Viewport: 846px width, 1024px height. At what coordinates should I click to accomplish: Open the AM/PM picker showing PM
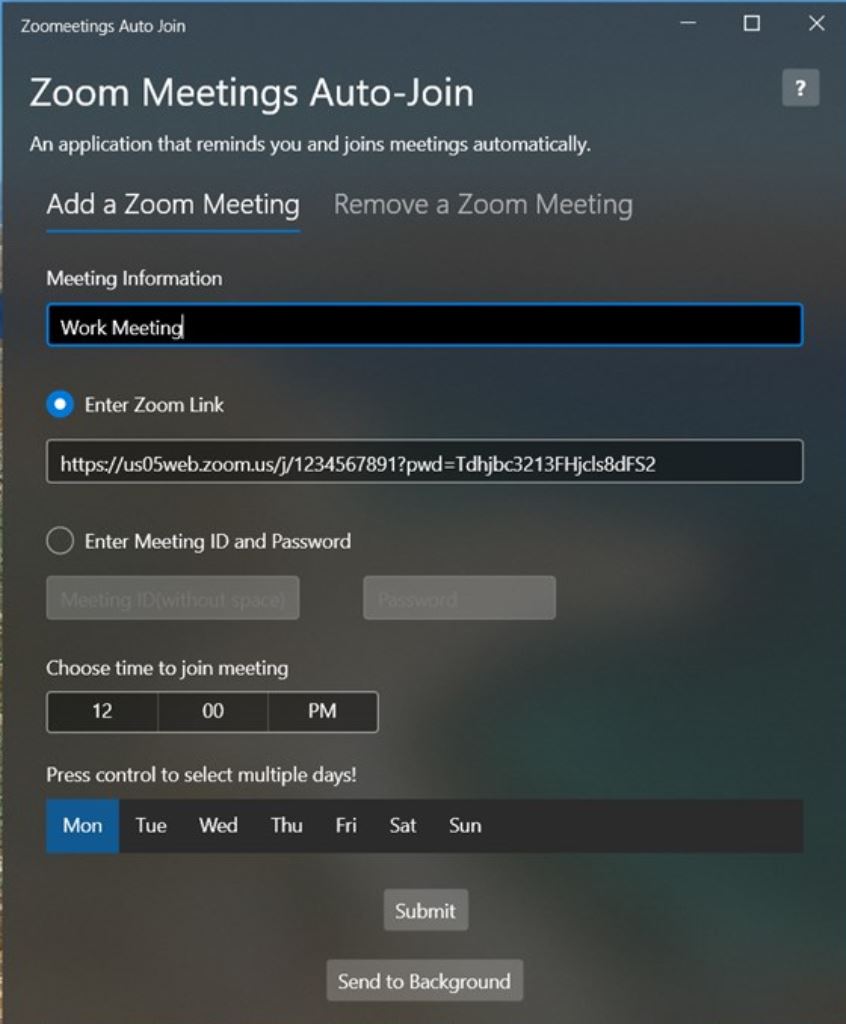tap(323, 711)
